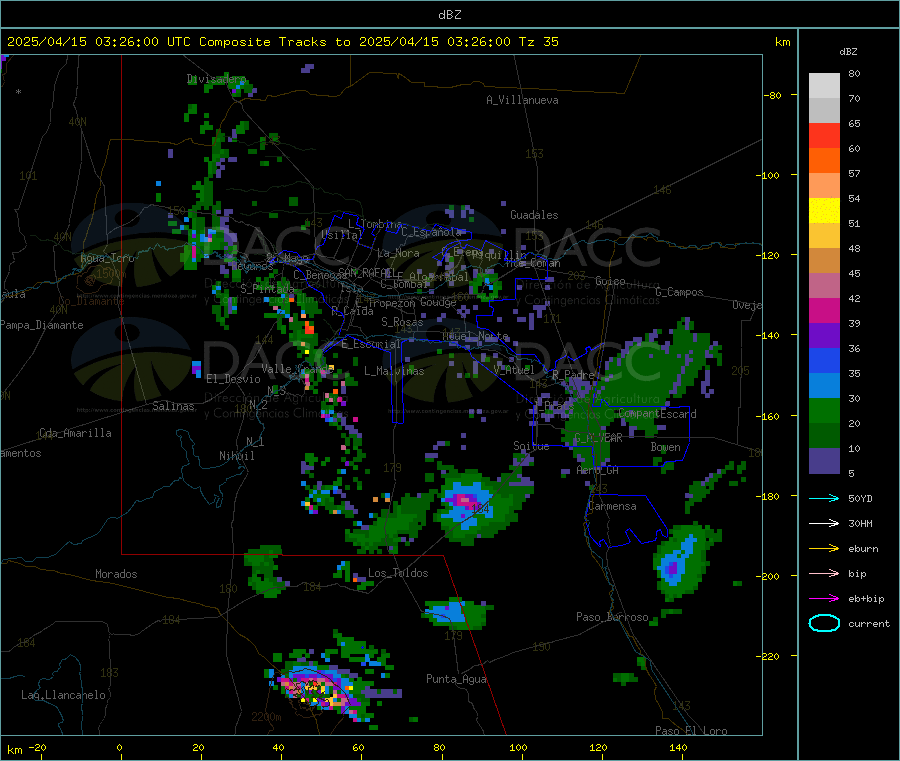Select the purple 36-39 dBZ swatch
The width and height of the screenshot is (900, 761).
coord(824,336)
